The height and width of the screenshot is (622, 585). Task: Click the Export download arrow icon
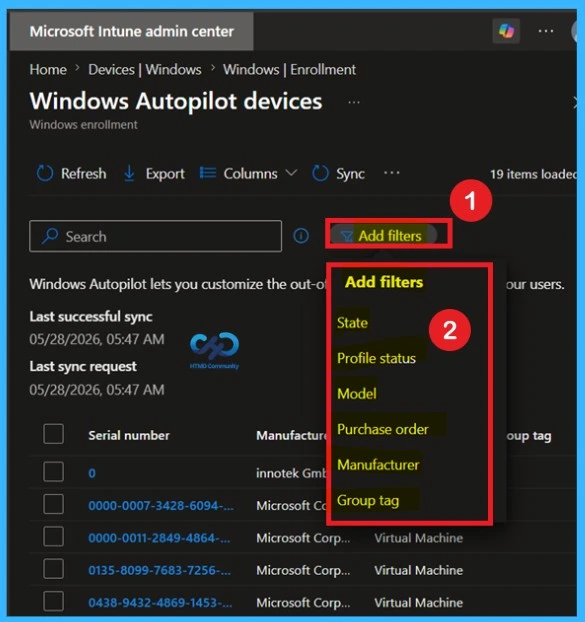click(x=129, y=174)
